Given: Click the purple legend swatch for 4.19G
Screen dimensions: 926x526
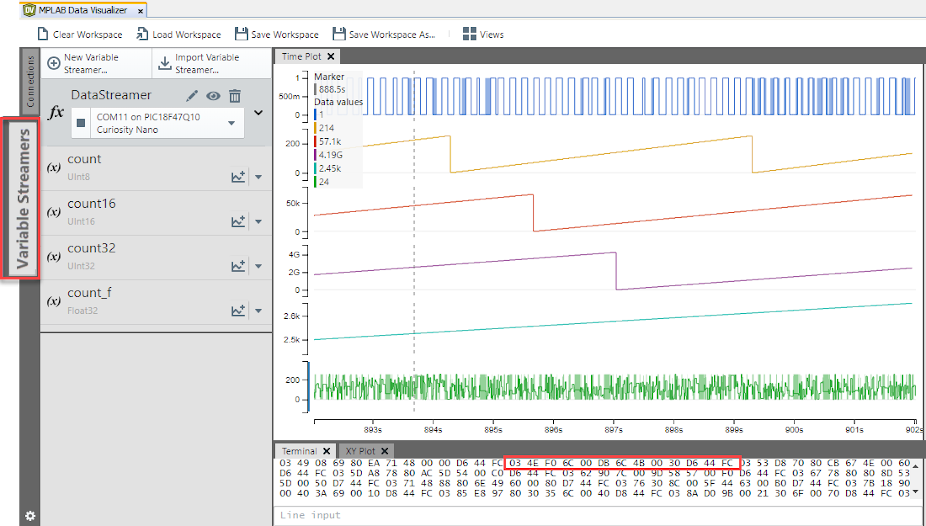Looking at the screenshot, I should (315, 155).
